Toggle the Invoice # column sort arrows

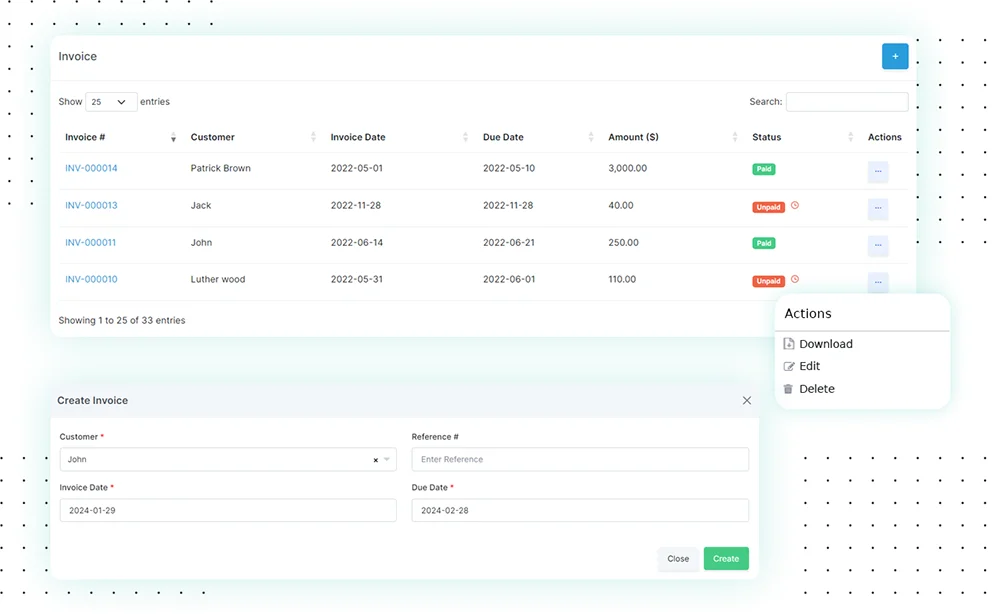pos(173,137)
